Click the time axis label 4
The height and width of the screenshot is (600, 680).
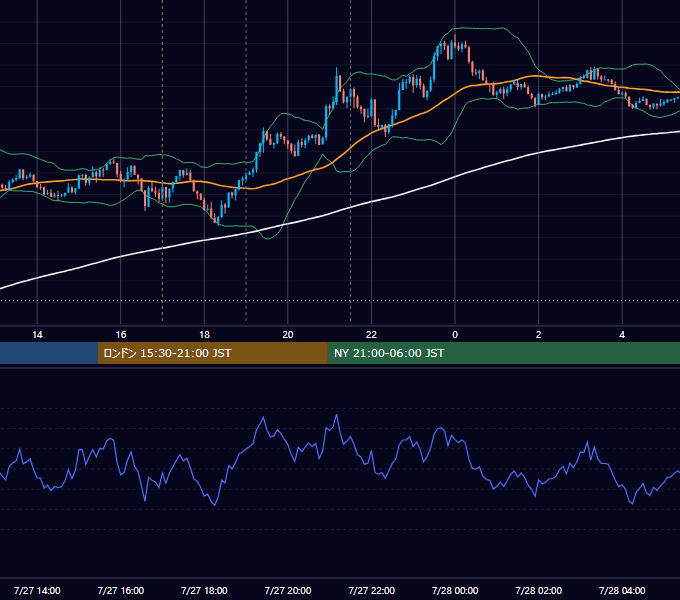tap(622, 335)
